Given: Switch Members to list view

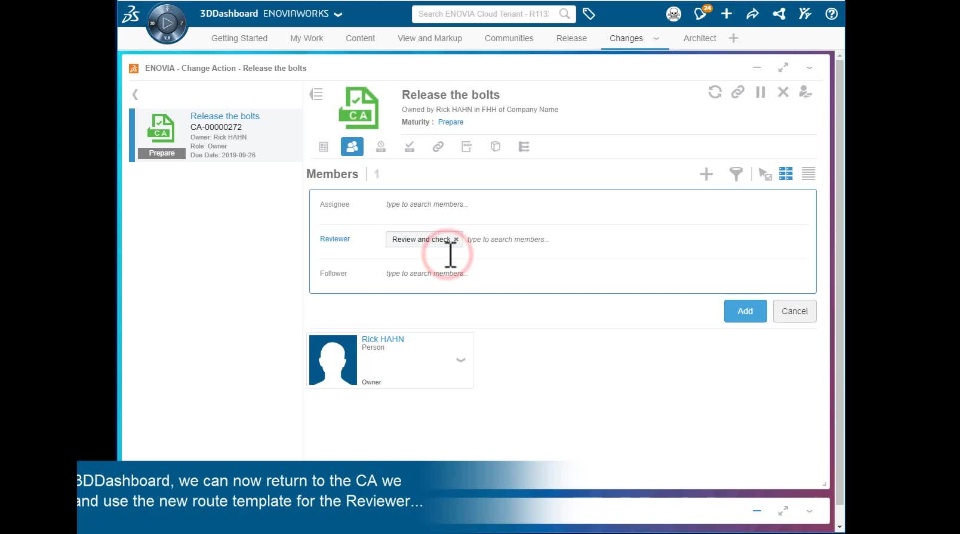Looking at the screenshot, I should [808, 174].
